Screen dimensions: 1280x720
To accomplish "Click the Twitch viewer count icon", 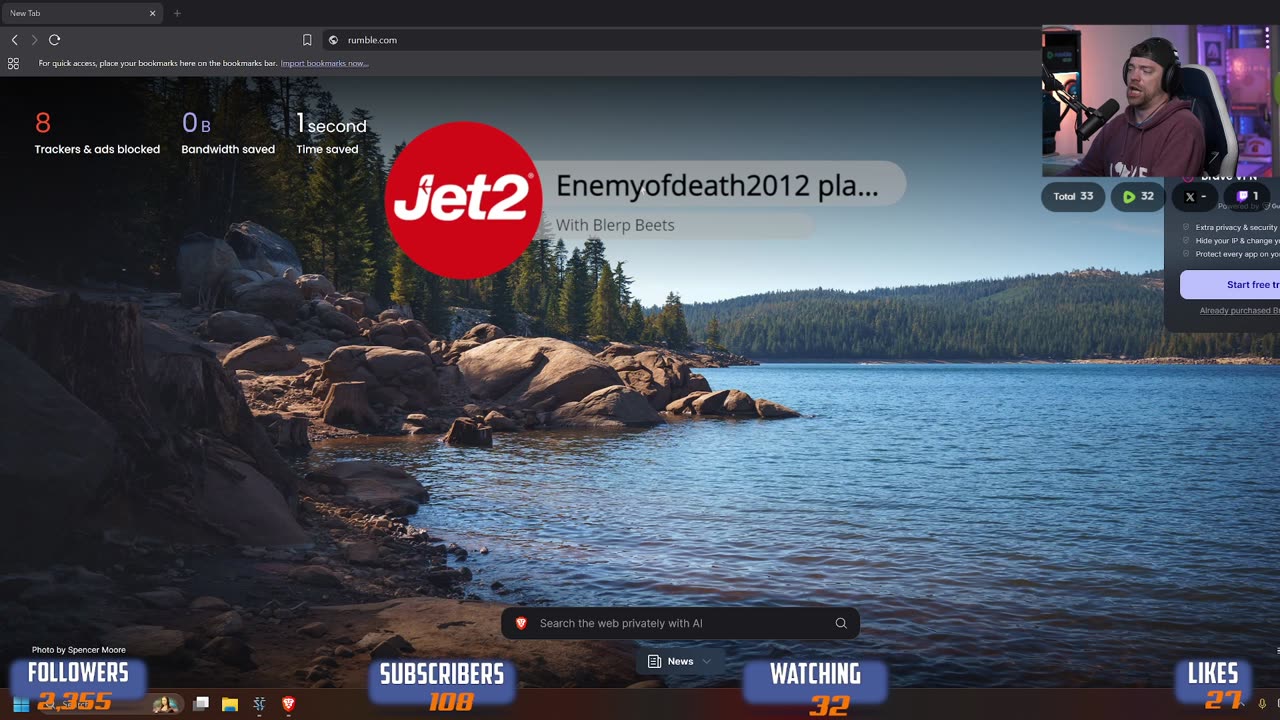I will click(1242, 197).
